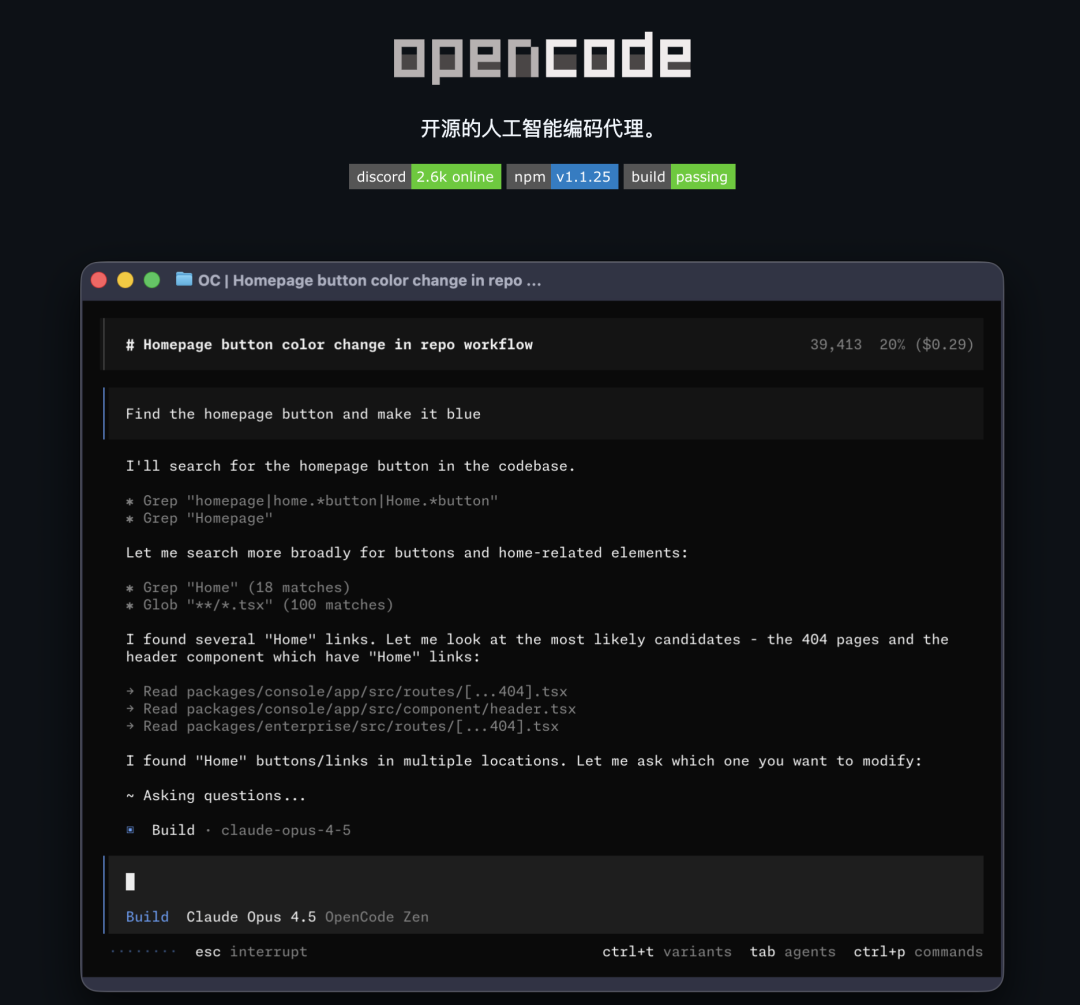Click Read packages/console/app/src/routes/[...404].tsx

coord(346,692)
